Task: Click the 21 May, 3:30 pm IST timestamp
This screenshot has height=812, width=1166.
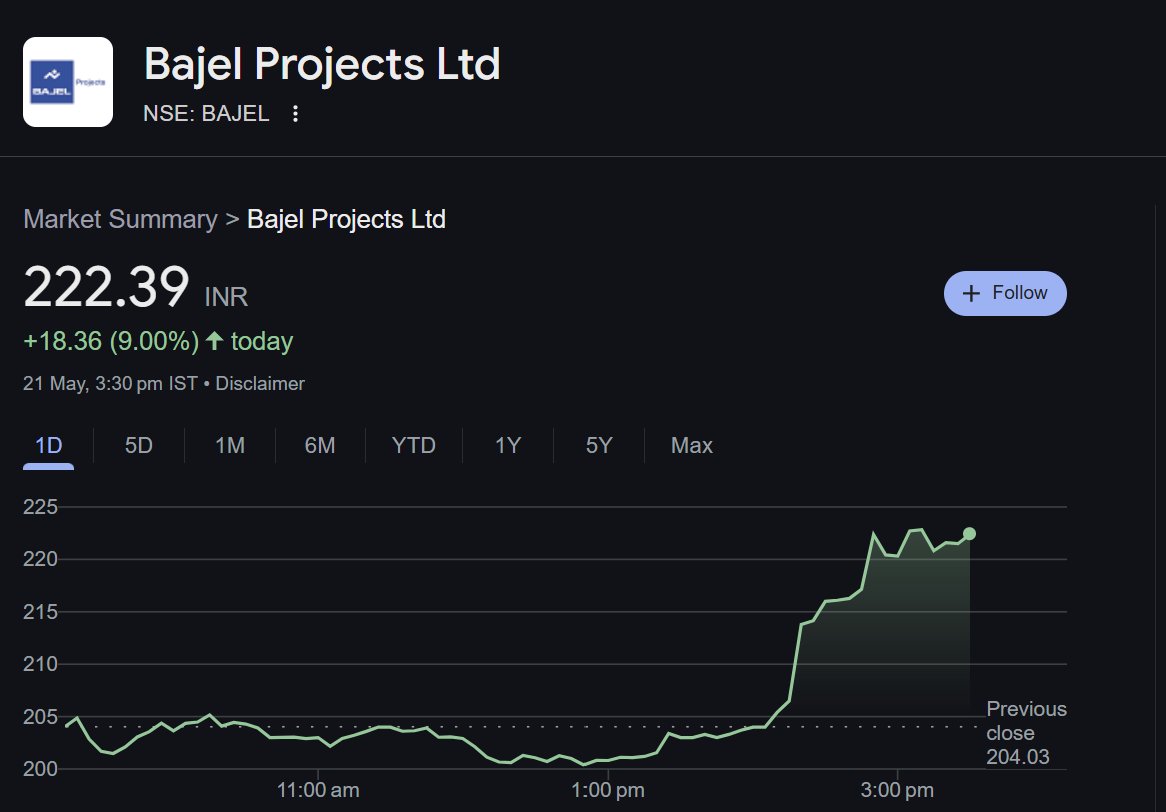Action: tap(110, 384)
